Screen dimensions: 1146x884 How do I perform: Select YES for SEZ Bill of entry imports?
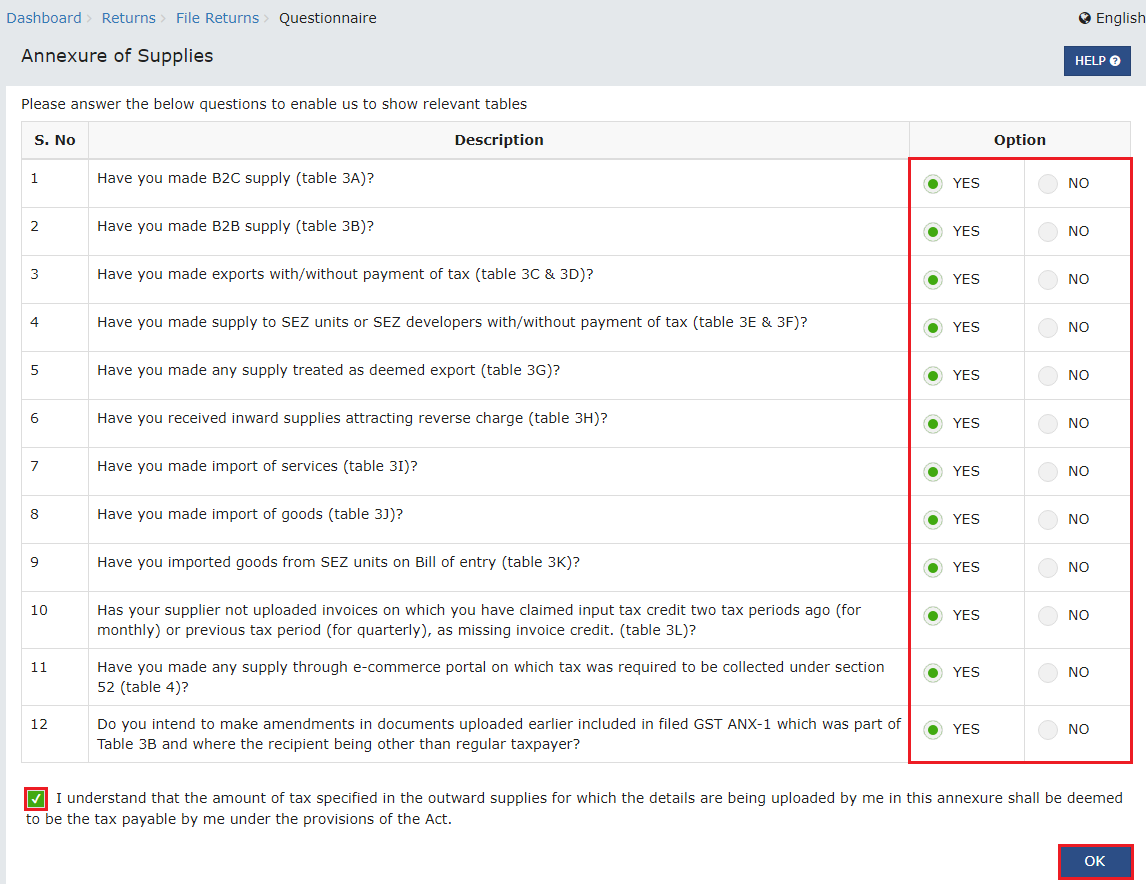[x=933, y=568]
